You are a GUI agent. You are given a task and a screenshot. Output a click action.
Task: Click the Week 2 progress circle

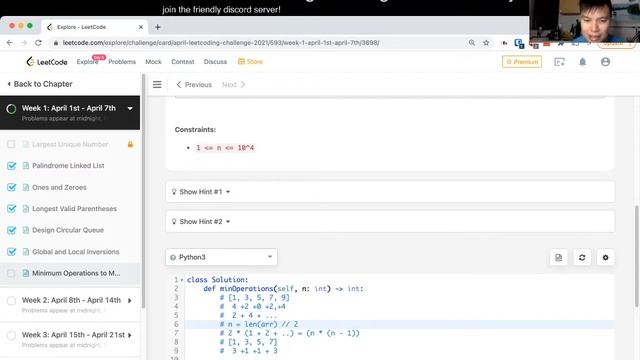(x=11, y=301)
